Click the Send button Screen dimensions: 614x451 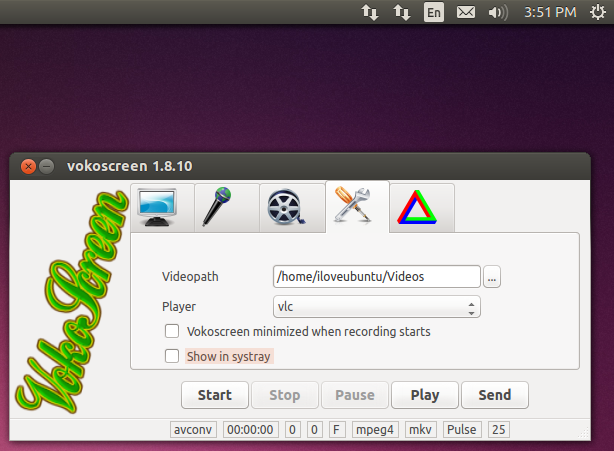[x=495, y=395]
